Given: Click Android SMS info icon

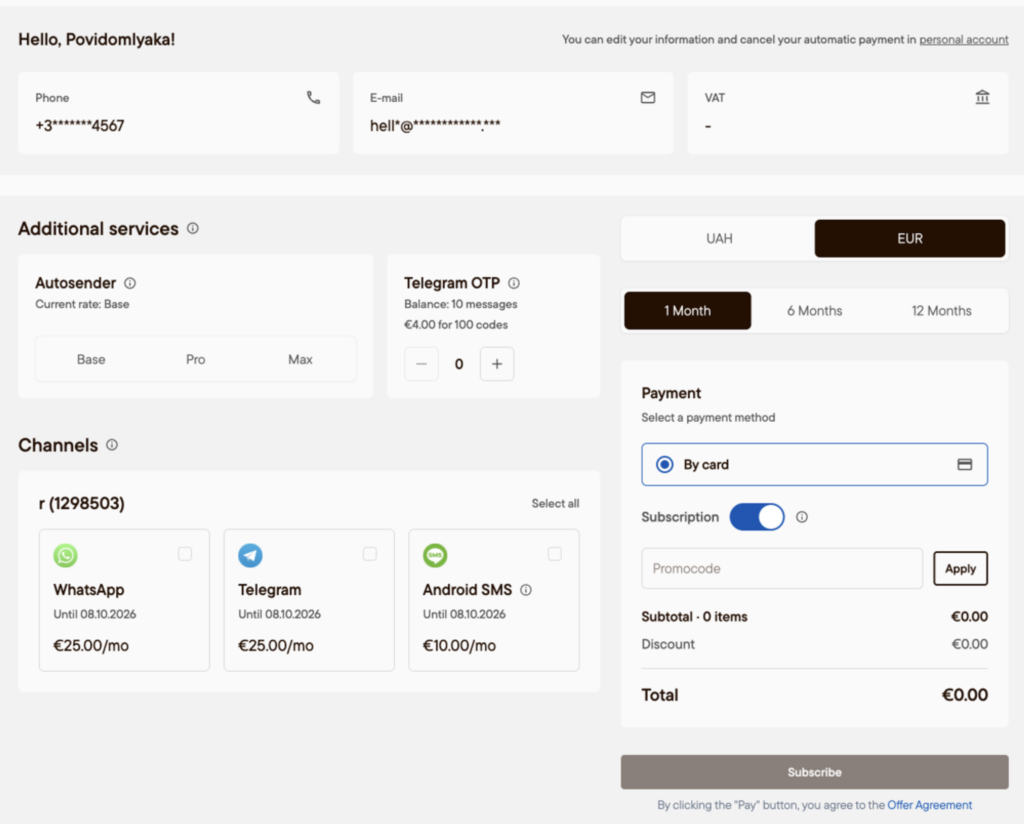Looking at the screenshot, I should coord(526,590).
